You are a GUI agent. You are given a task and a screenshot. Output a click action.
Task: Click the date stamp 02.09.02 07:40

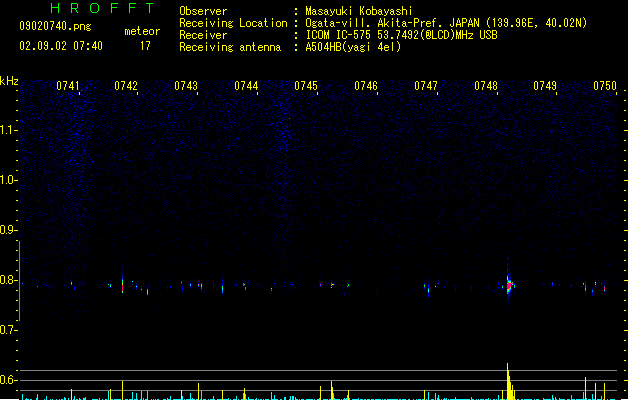point(61,46)
